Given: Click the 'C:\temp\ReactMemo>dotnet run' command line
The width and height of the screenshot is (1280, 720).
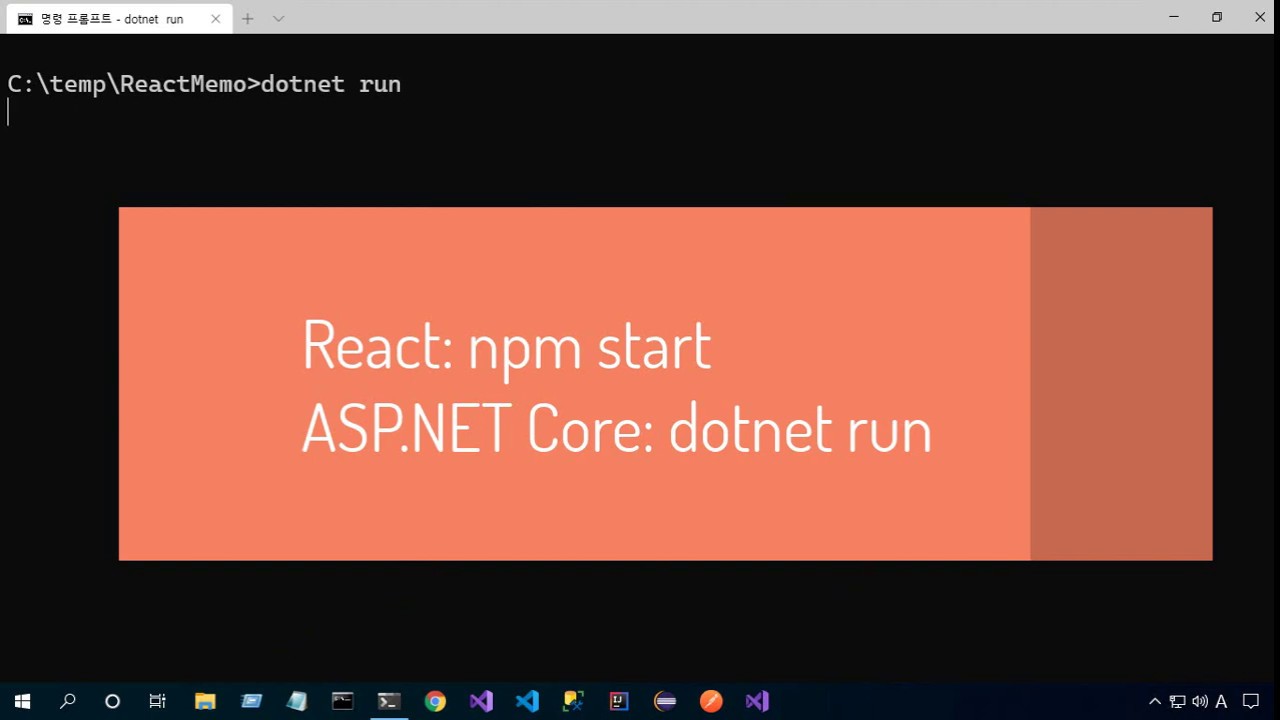Looking at the screenshot, I should [204, 84].
